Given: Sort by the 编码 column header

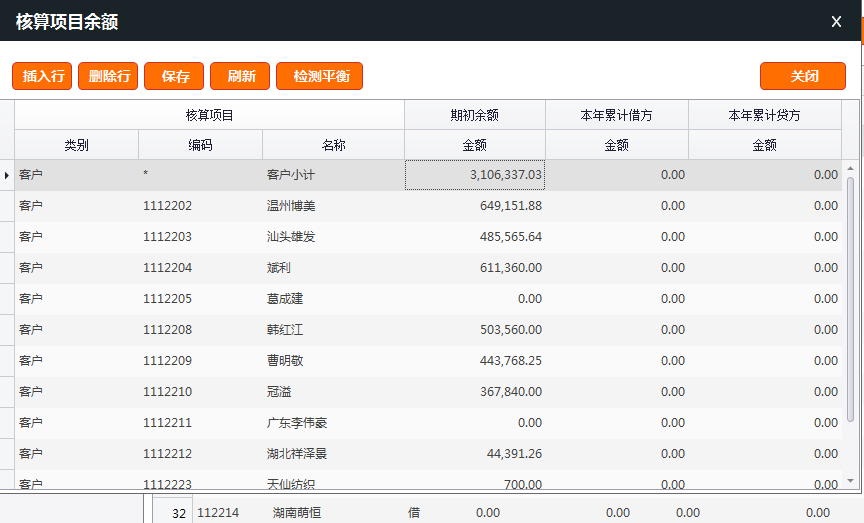Looking at the screenshot, I should pyautogui.click(x=200, y=145).
